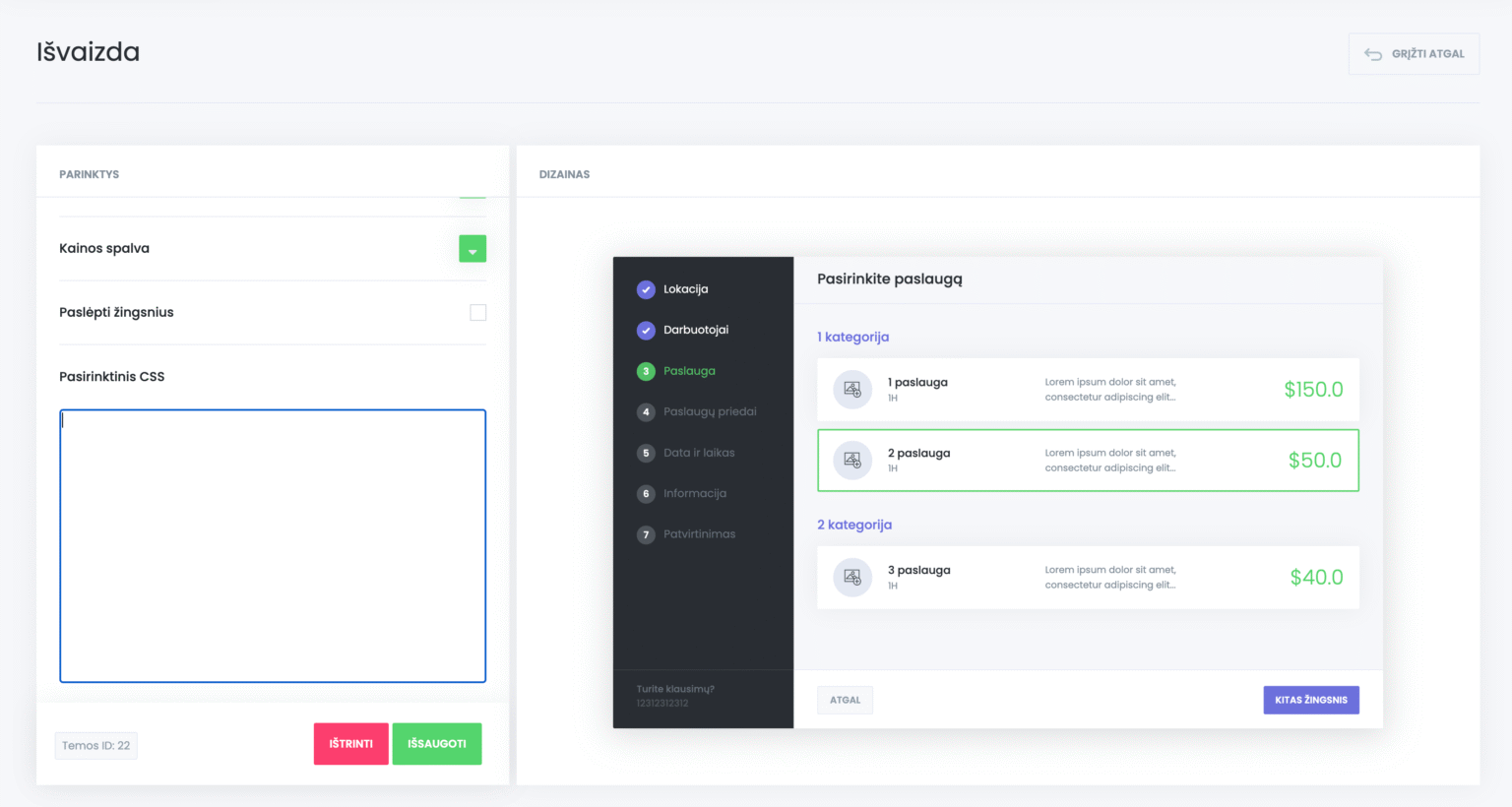The height and width of the screenshot is (807, 1512).
Task: Click the Kainos spalva label
Action: (x=104, y=249)
